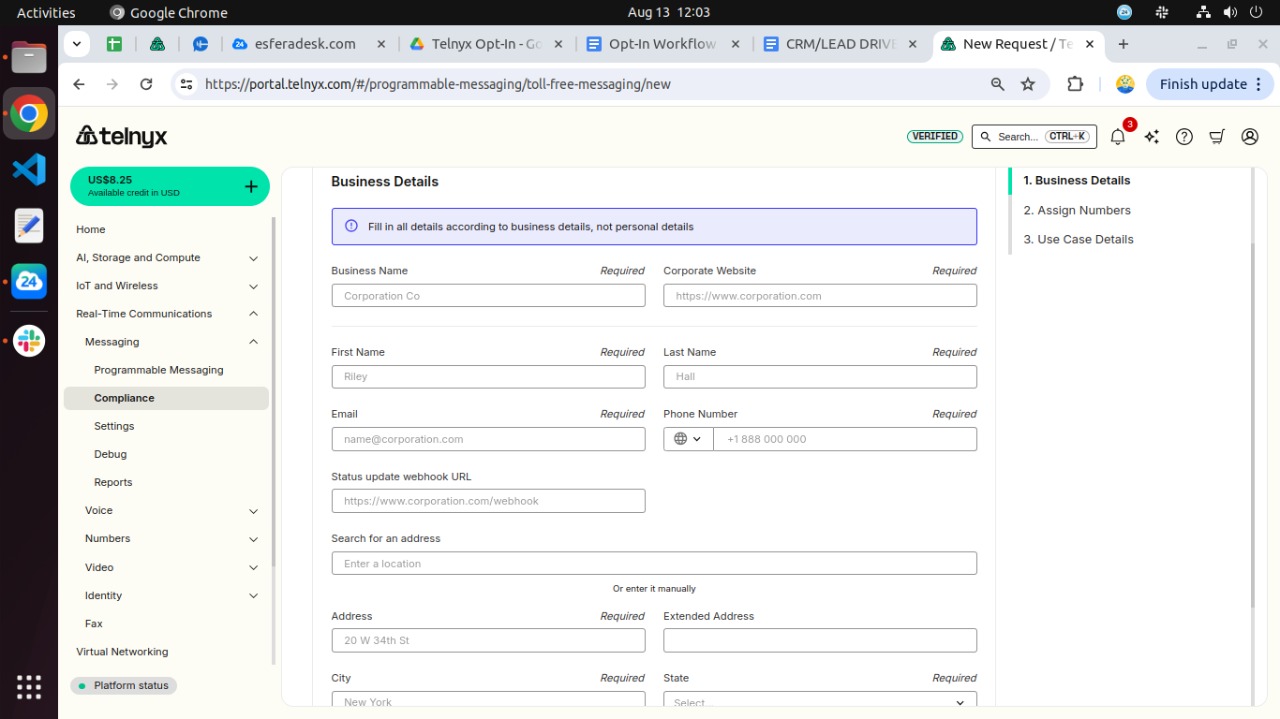Expand the AI, Storage and Compute section
Viewport: 1280px width, 719px height.
coord(253,258)
